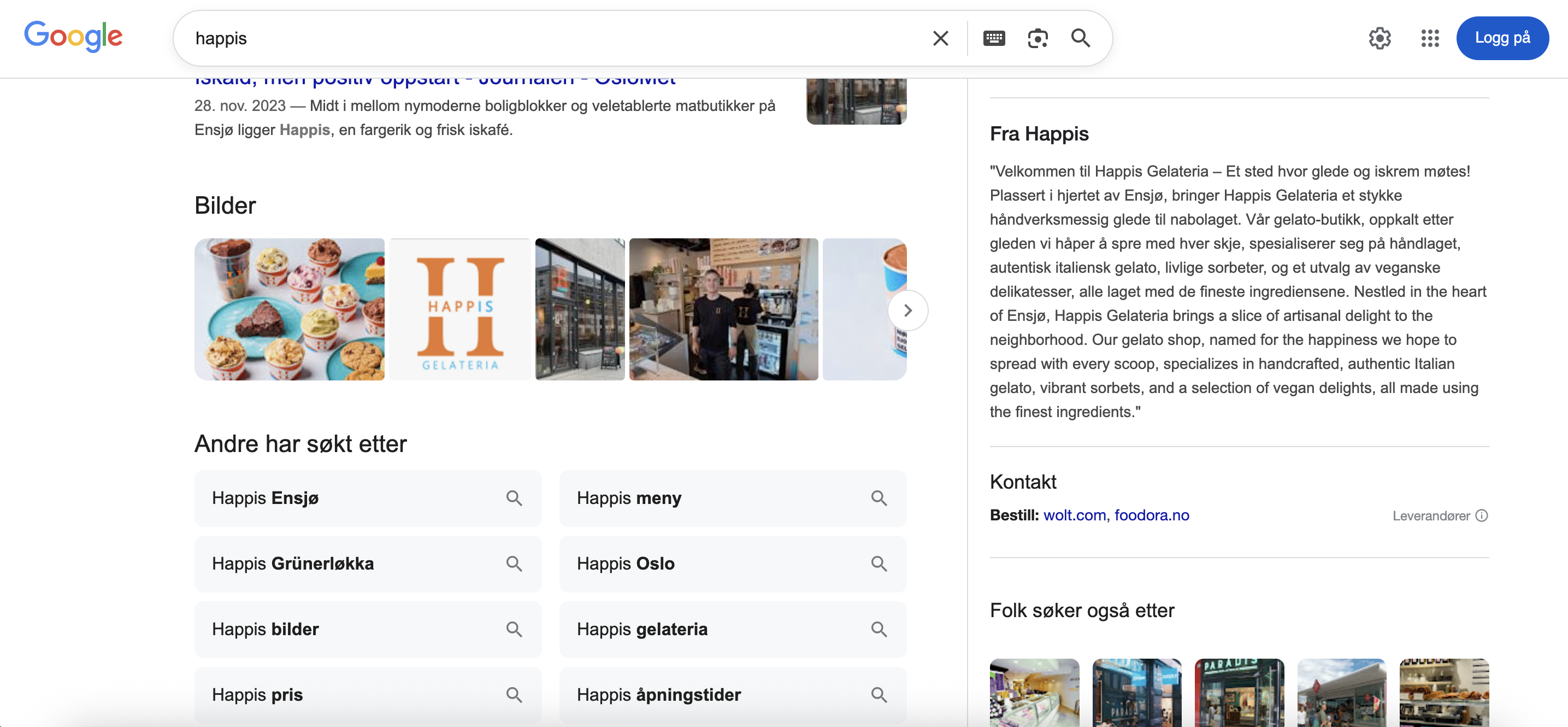
Task: Open the Happis Gelateria logo image
Action: pos(459,309)
